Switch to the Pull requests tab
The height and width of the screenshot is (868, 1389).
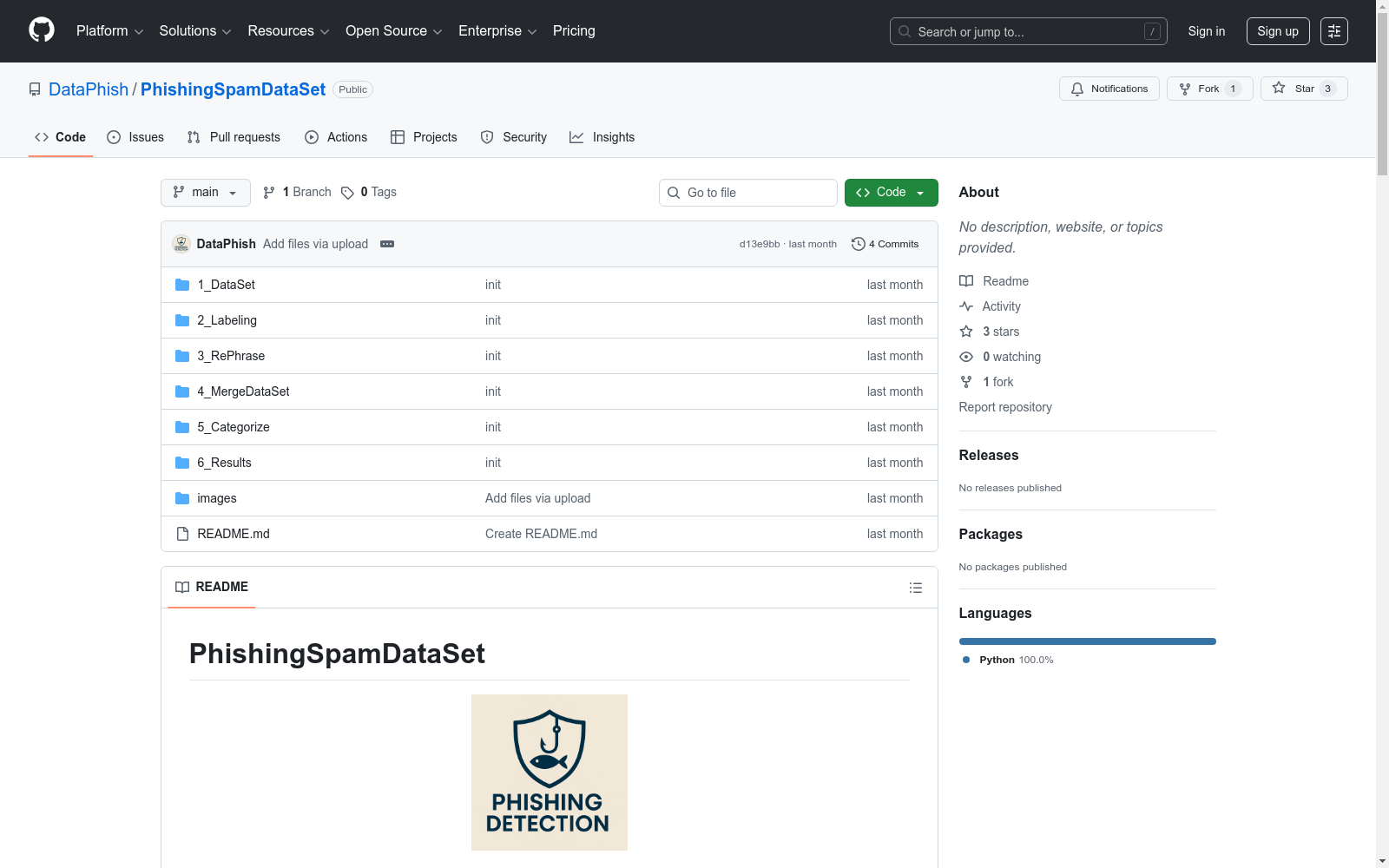(234, 137)
